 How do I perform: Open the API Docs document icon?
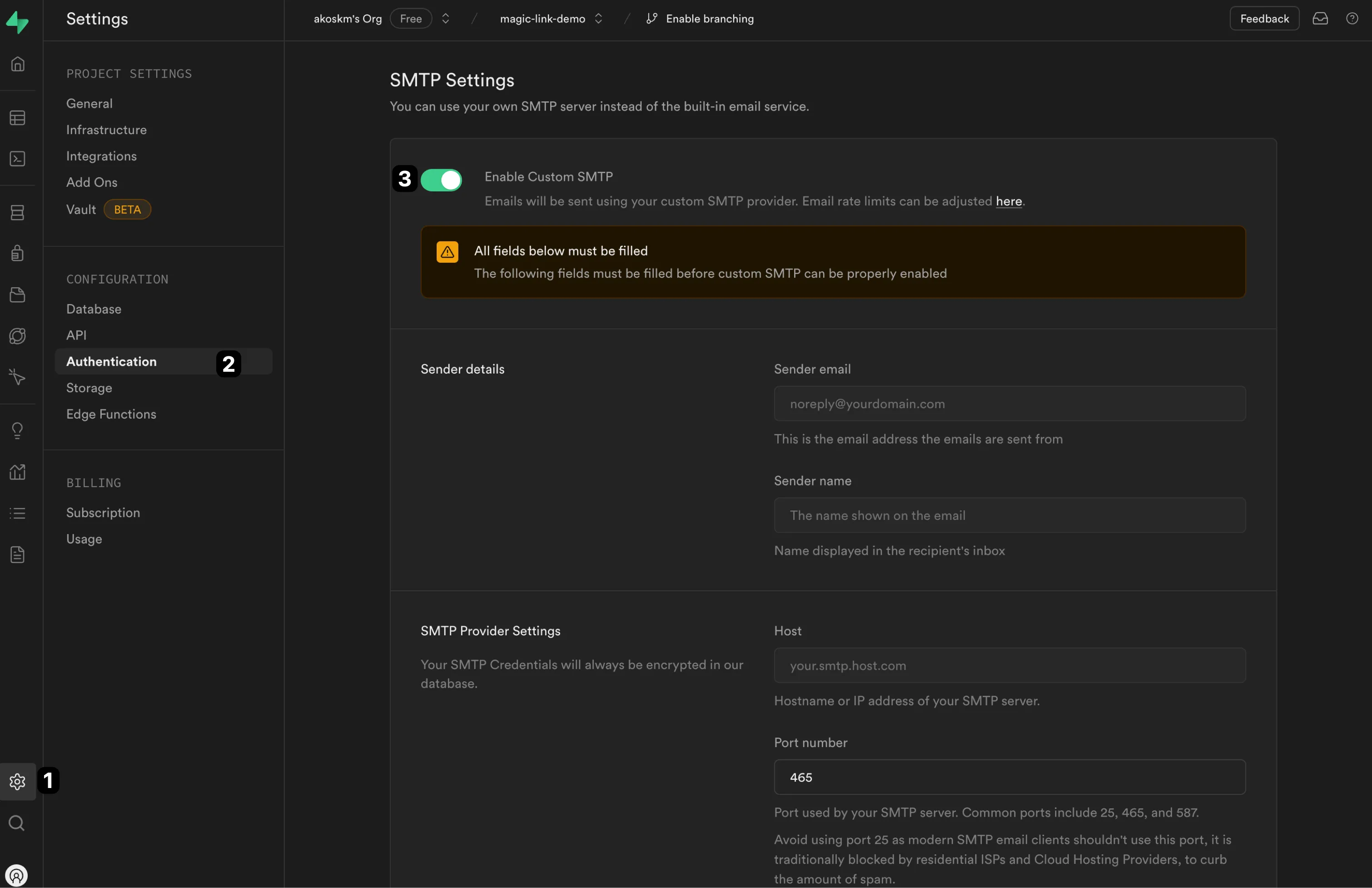coord(18,555)
